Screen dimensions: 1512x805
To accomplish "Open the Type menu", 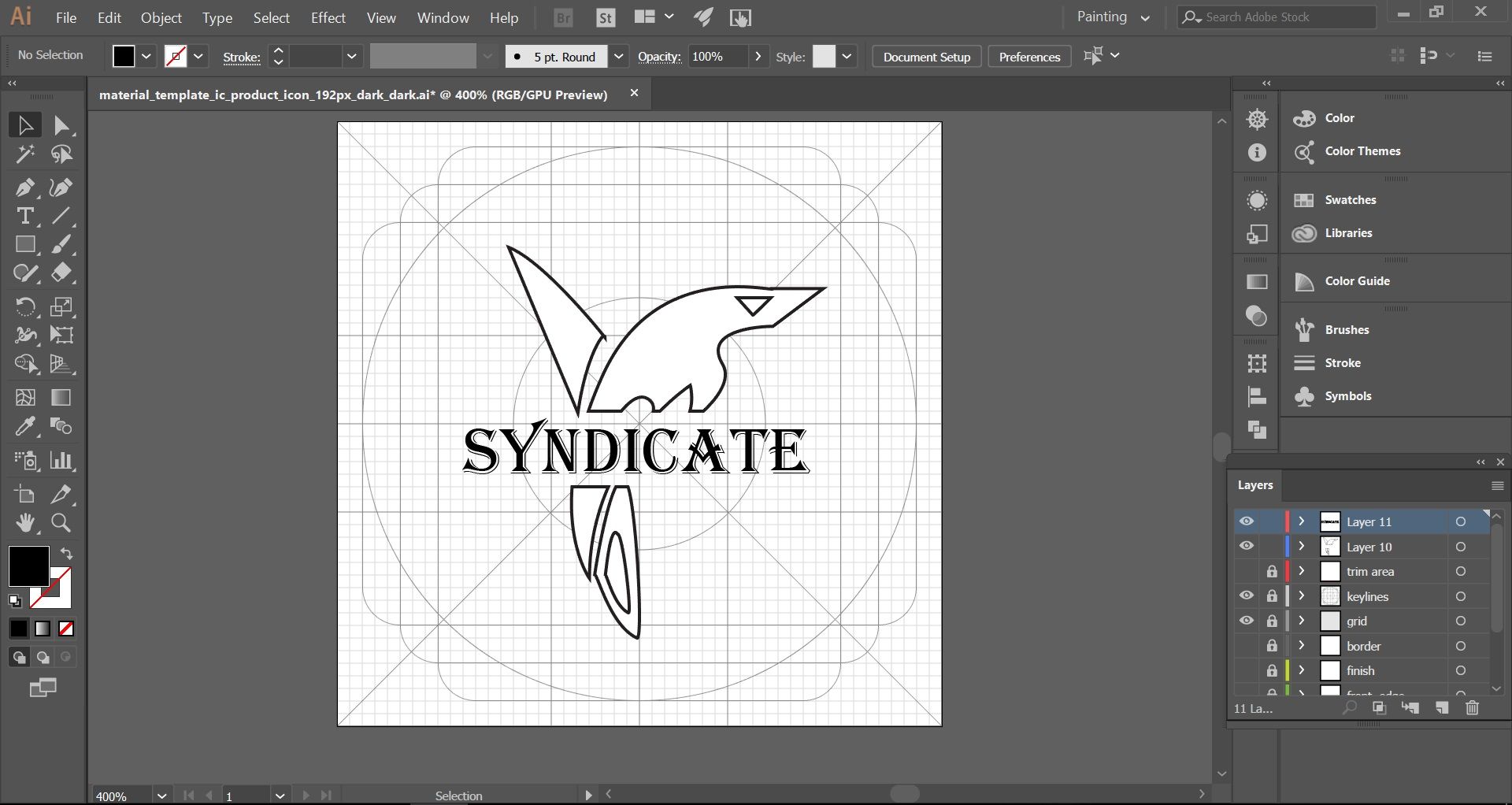I will [217, 17].
